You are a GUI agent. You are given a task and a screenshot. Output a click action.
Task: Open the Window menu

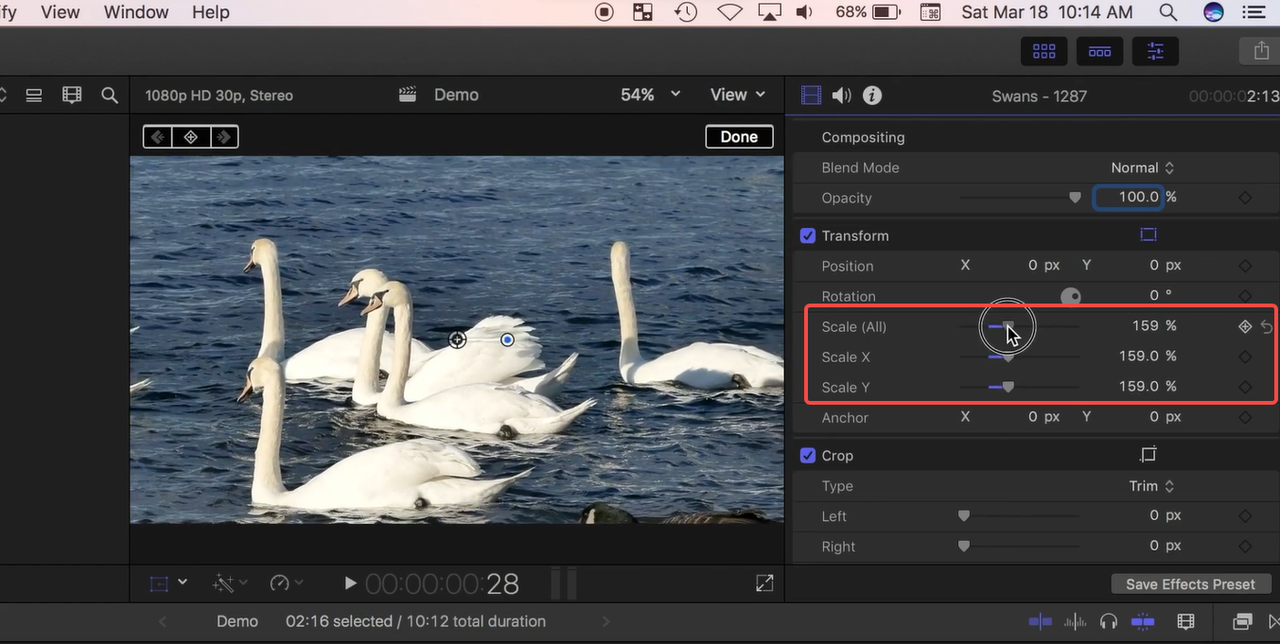[x=136, y=13]
